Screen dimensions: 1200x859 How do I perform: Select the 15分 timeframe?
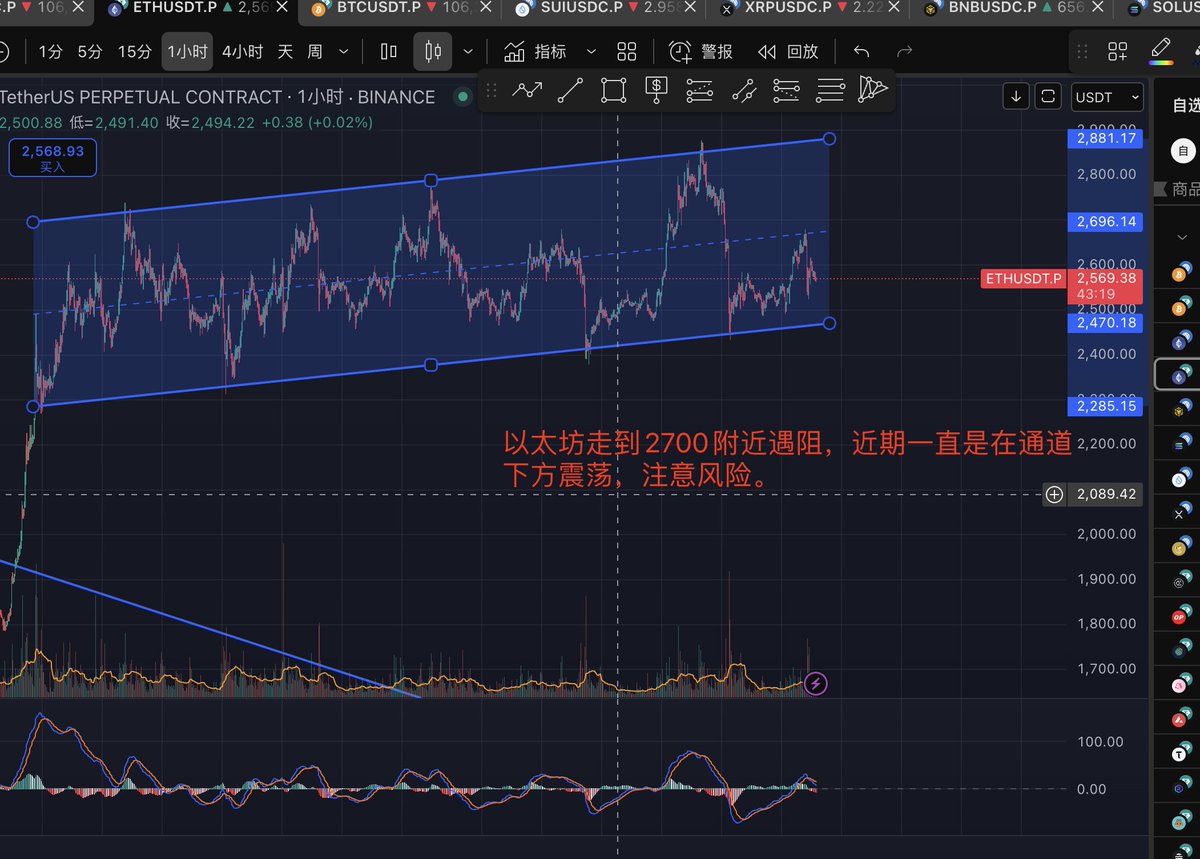[134, 51]
